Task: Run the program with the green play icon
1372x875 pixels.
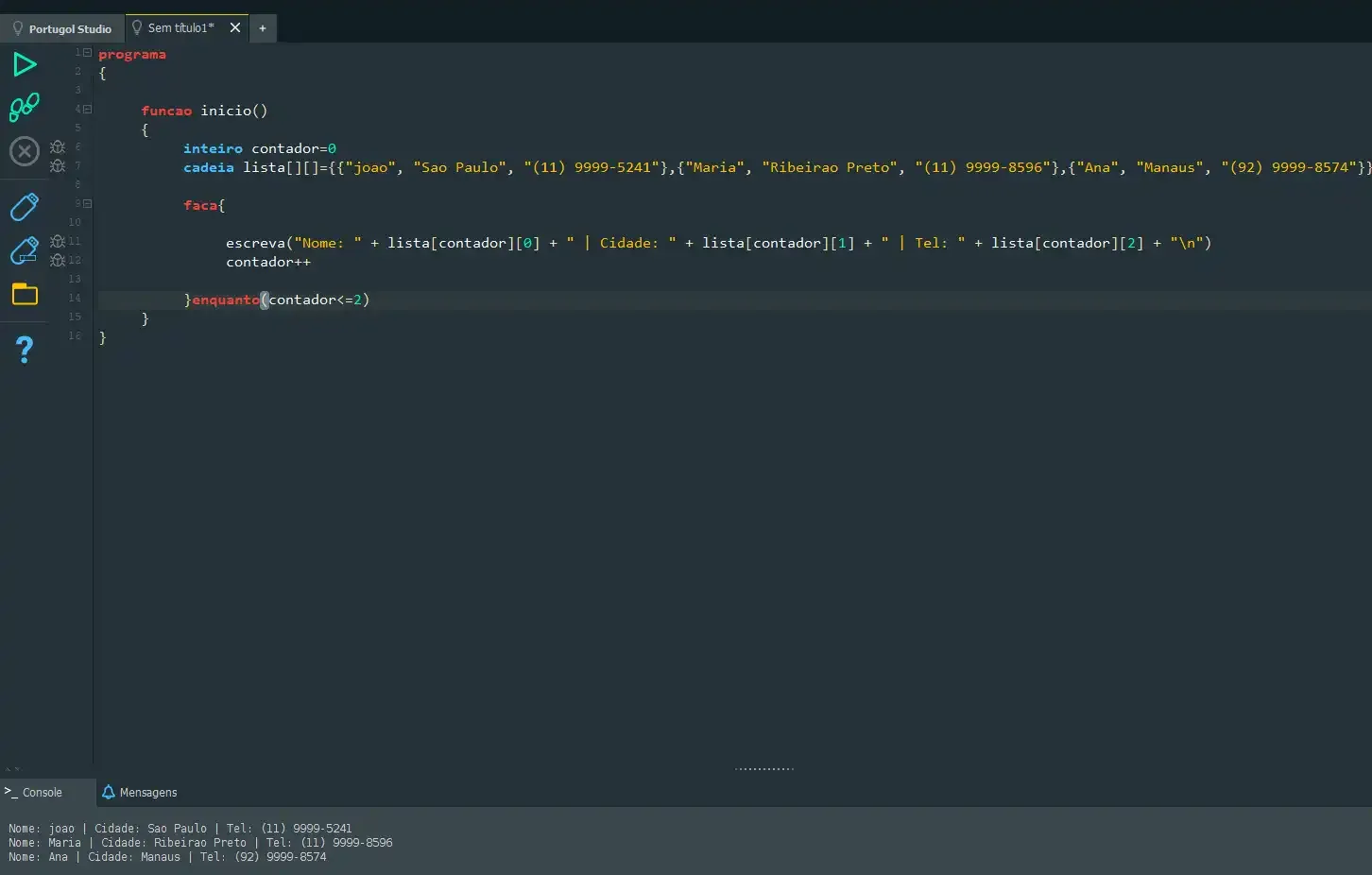Action: 25,64
